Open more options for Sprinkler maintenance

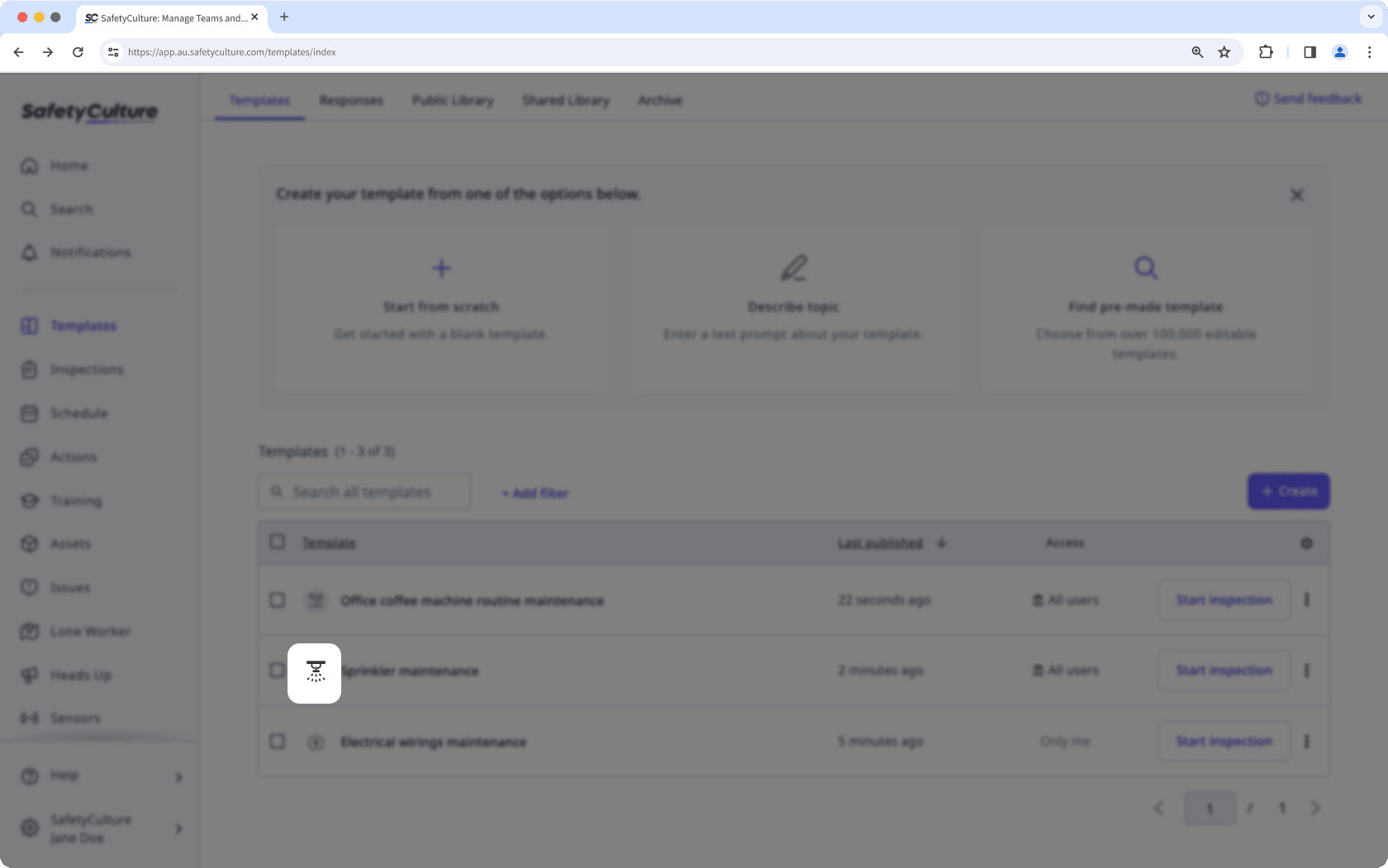1307,671
